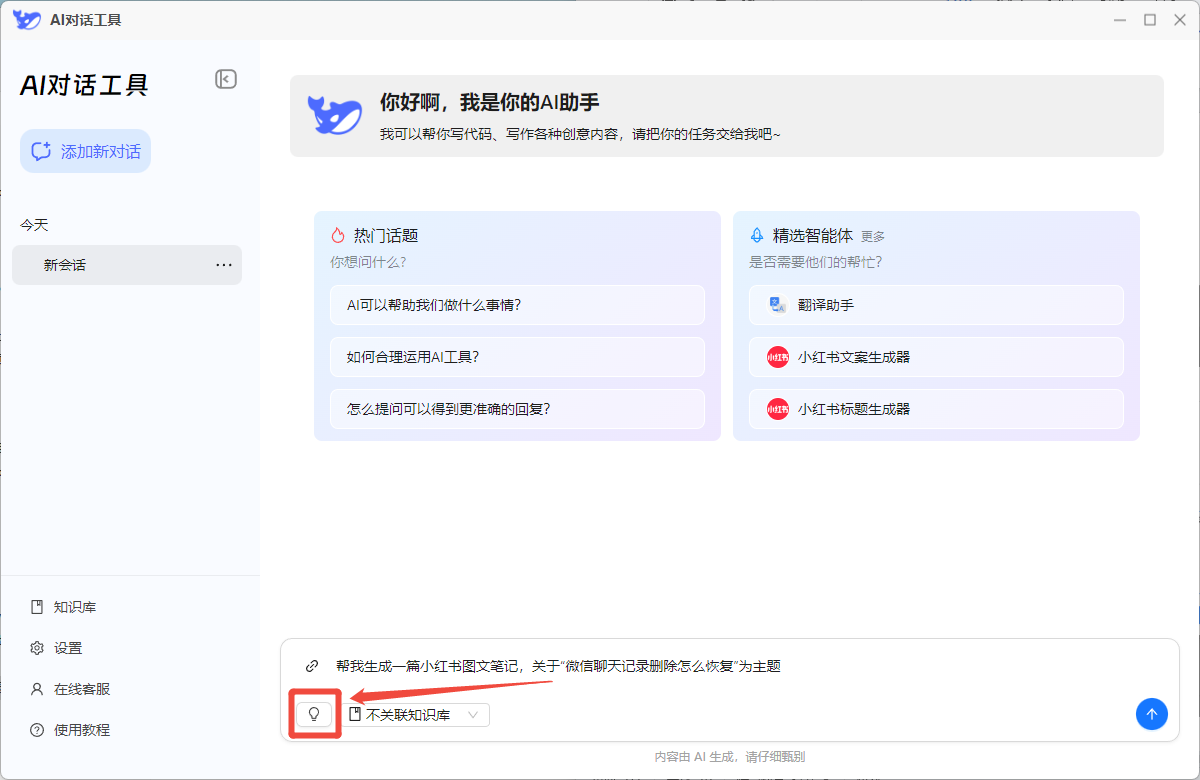Click the 你想问什么? subtitle
1200x780 pixels.
click(368, 262)
